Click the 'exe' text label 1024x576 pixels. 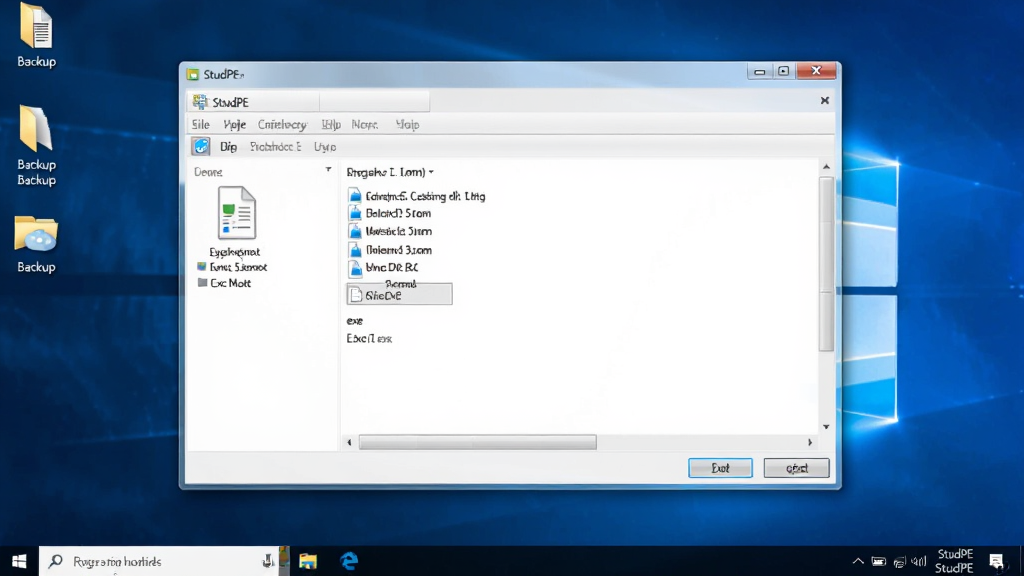point(355,321)
